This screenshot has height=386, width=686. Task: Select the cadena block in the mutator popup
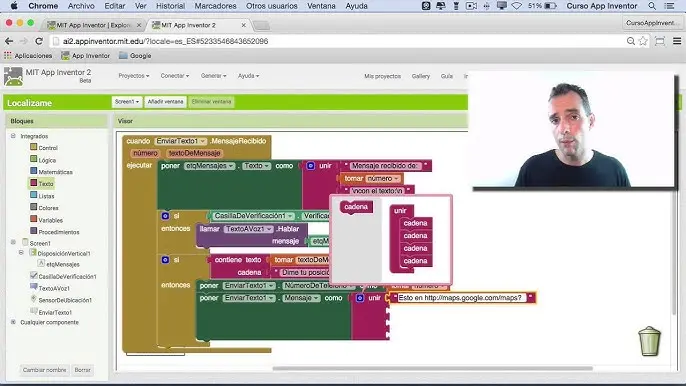[356, 207]
